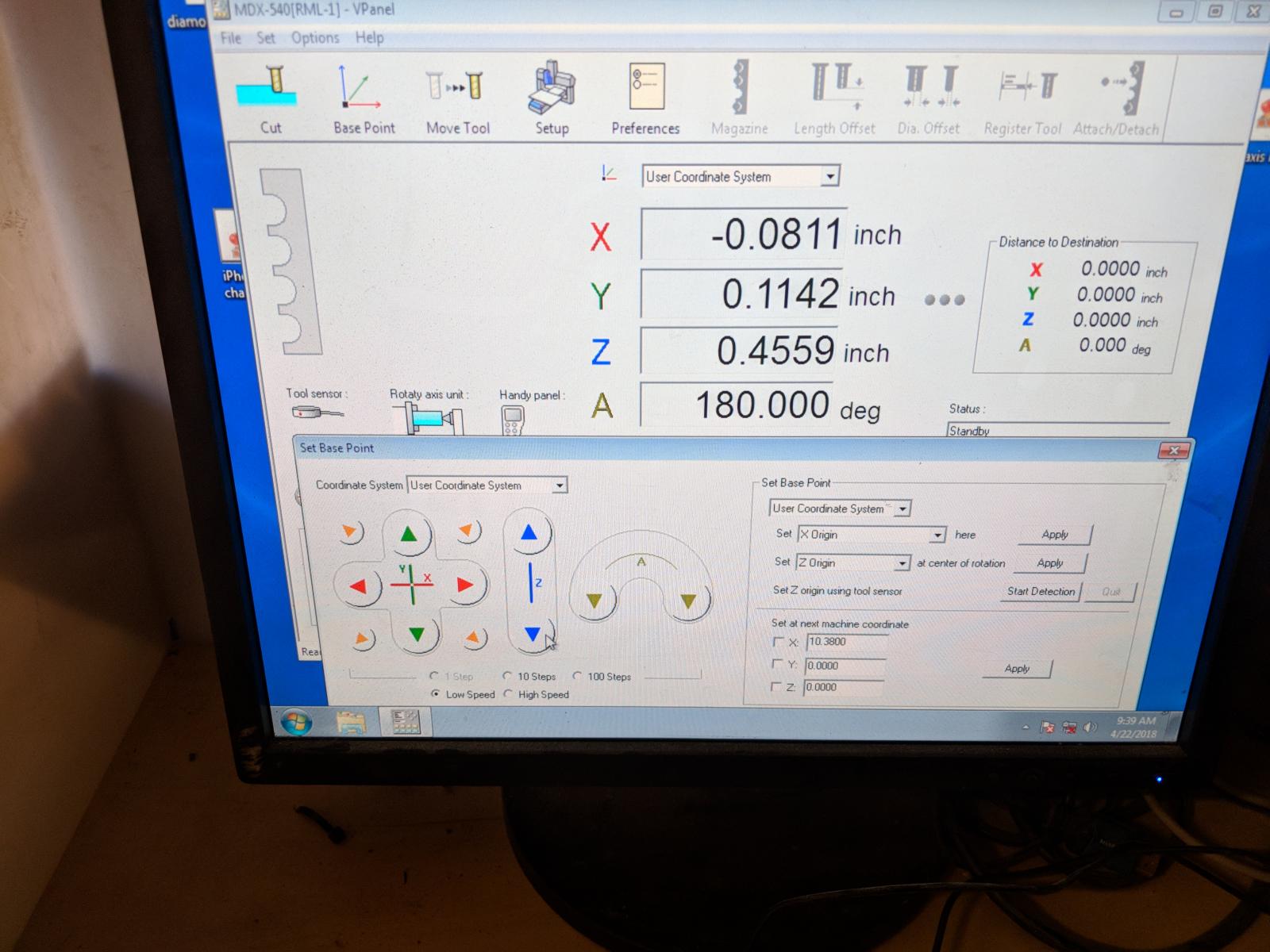Click the Start Detection button
The width and height of the screenshot is (1270, 952).
click(1041, 591)
